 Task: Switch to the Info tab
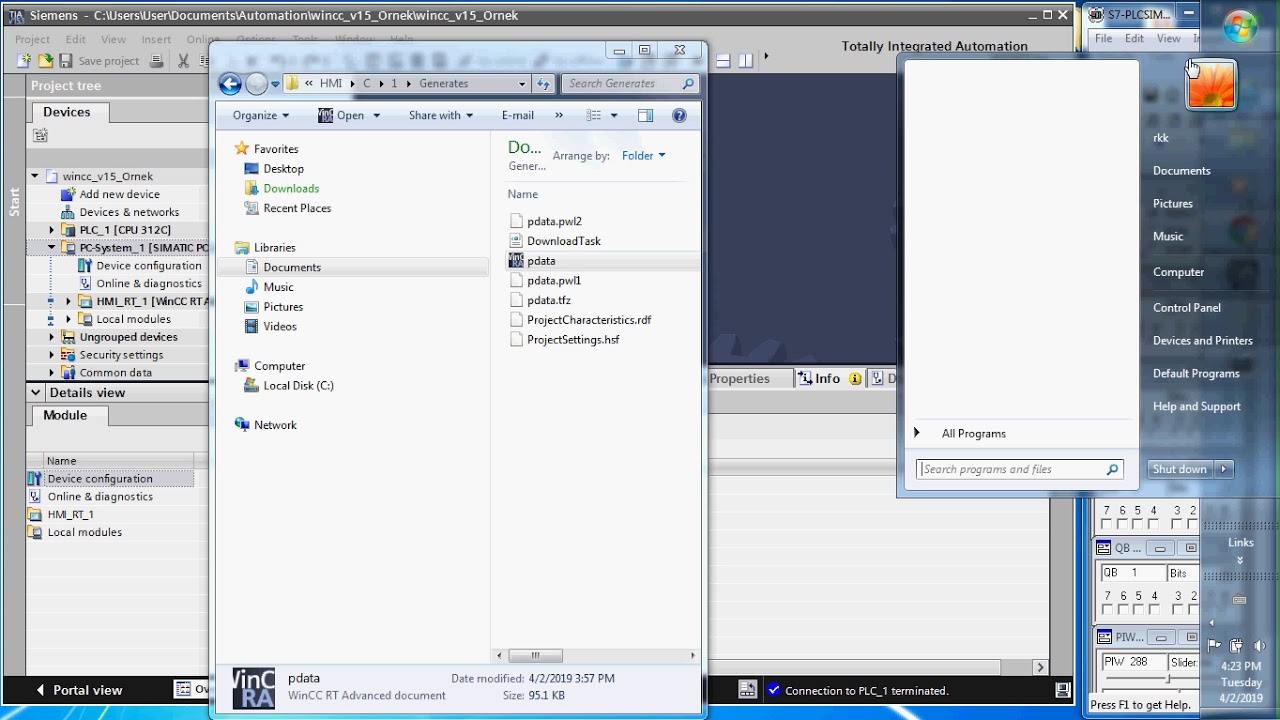(x=828, y=379)
